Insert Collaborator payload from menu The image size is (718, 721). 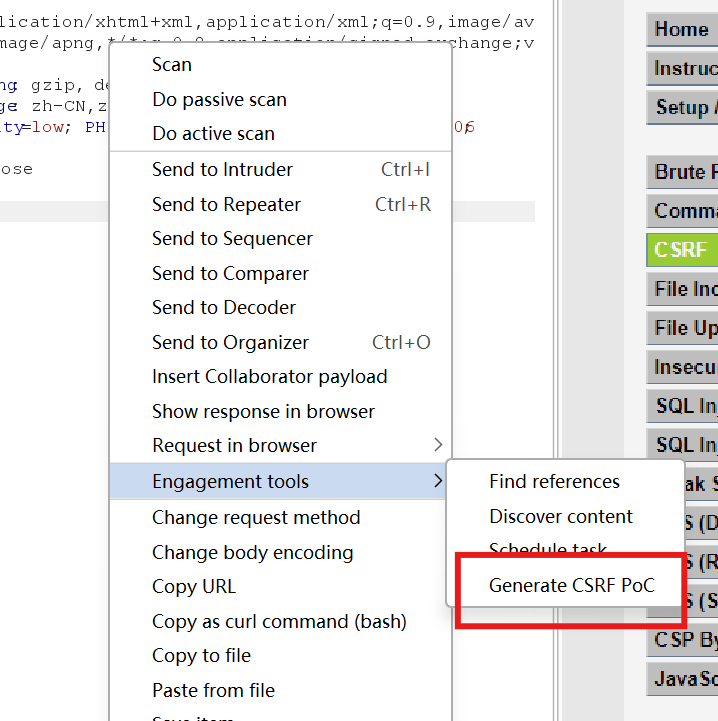pyautogui.click(x=269, y=377)
